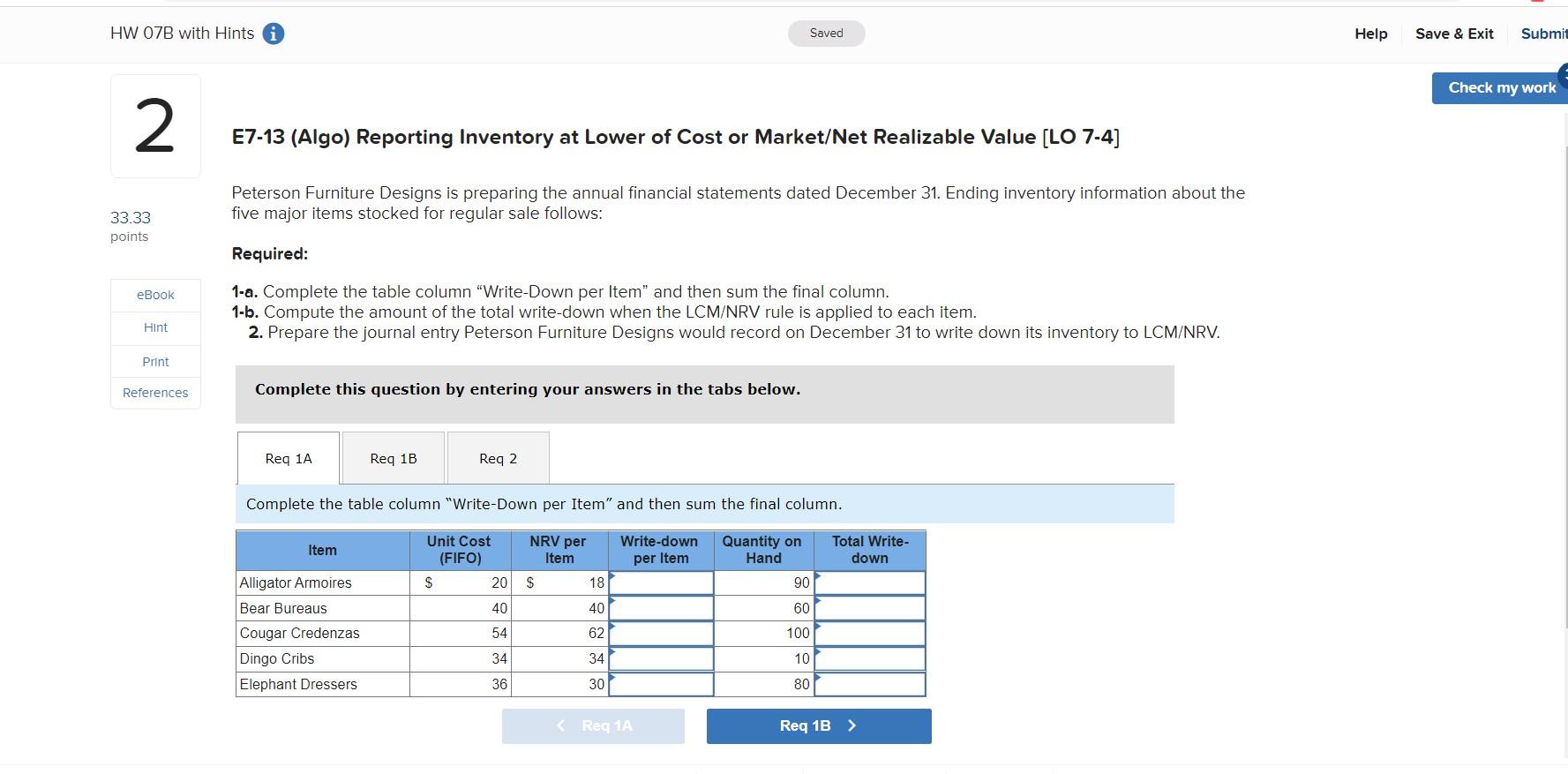Viewport: 1568px width, 774px height.
Task: Click the Item column header
Action: [323, 550]
